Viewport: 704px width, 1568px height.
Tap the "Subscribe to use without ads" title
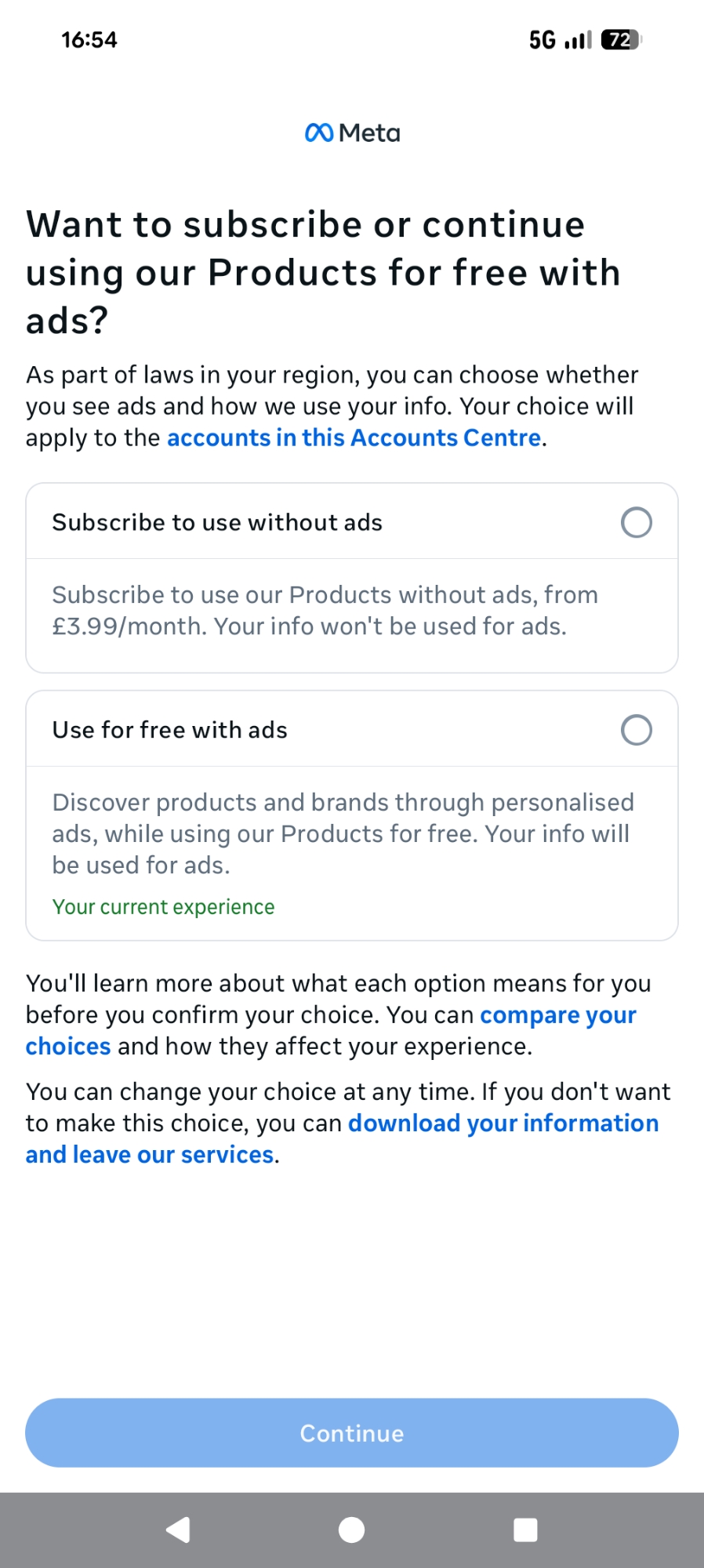[x=217, y=523]
